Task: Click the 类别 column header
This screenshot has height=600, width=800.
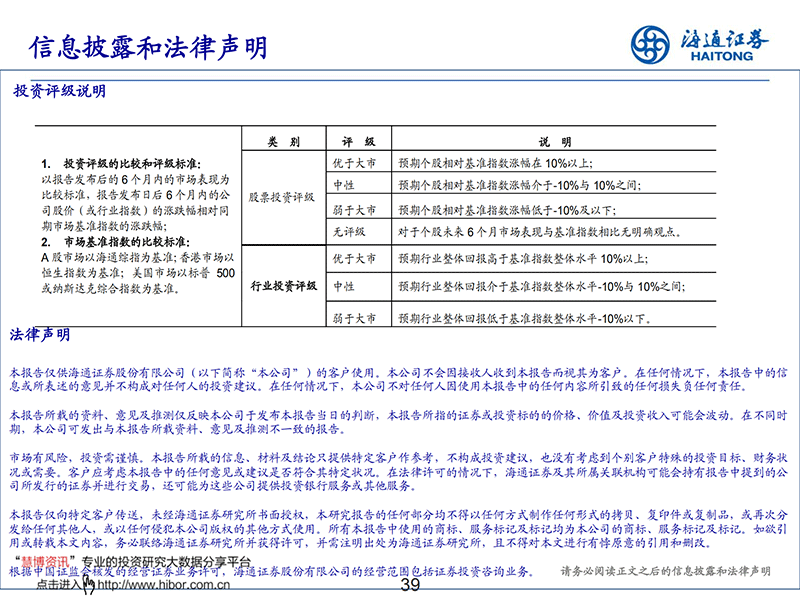Action: pyautogui.click(x=284, y=142)
